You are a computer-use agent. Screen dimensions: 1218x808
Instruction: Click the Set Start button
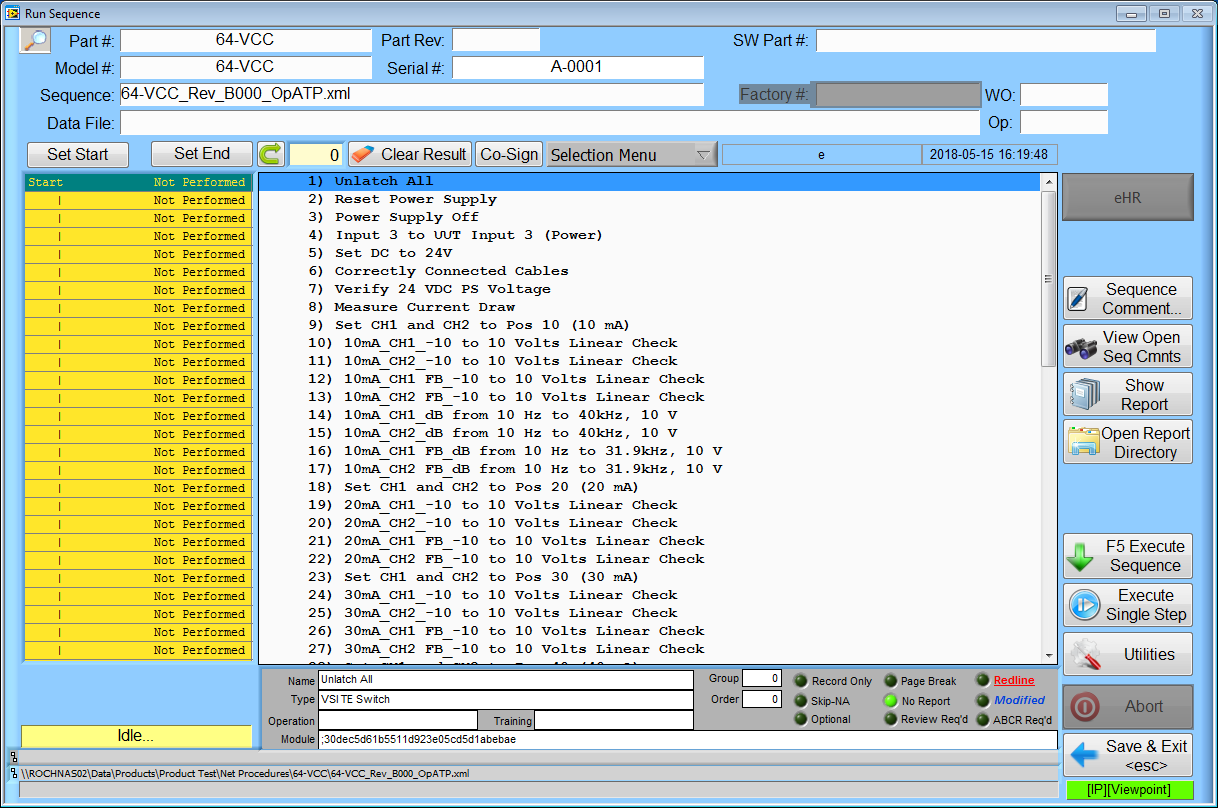pos(78,154)
